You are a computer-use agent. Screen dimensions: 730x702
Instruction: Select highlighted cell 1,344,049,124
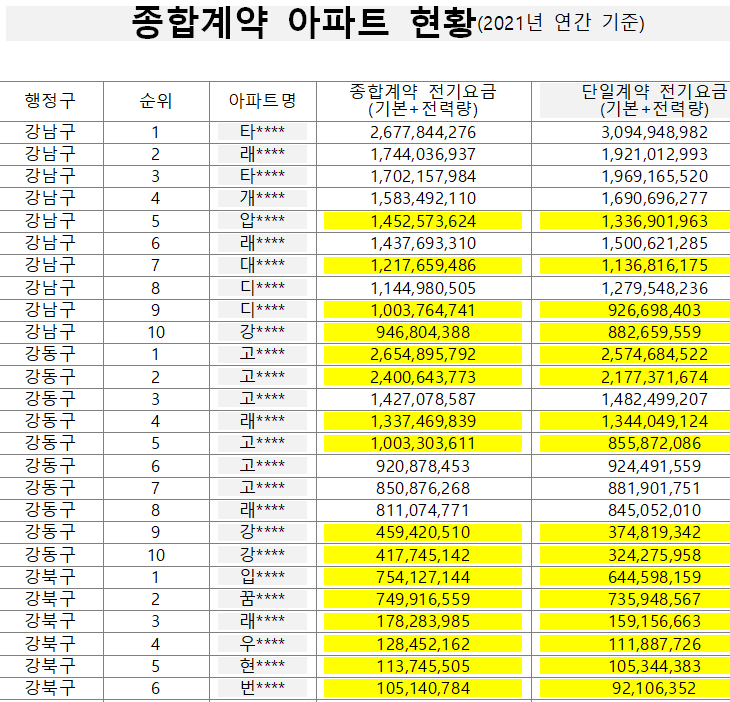click(x=635, y=421)
